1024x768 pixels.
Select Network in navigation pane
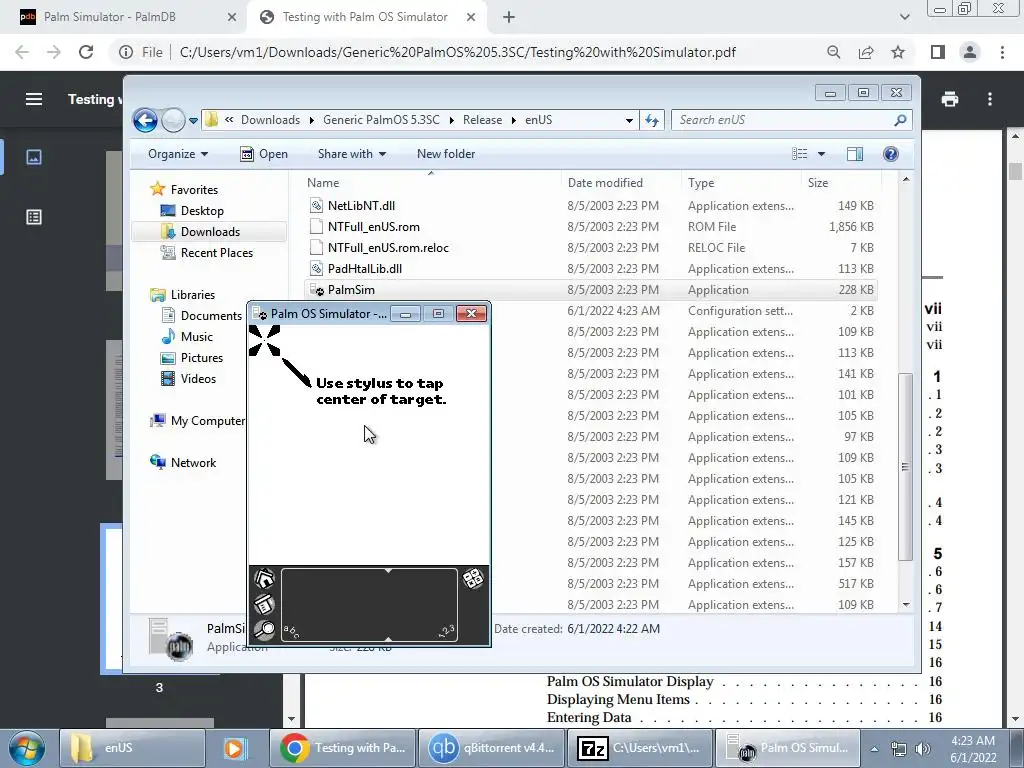[x=193, y=463]
